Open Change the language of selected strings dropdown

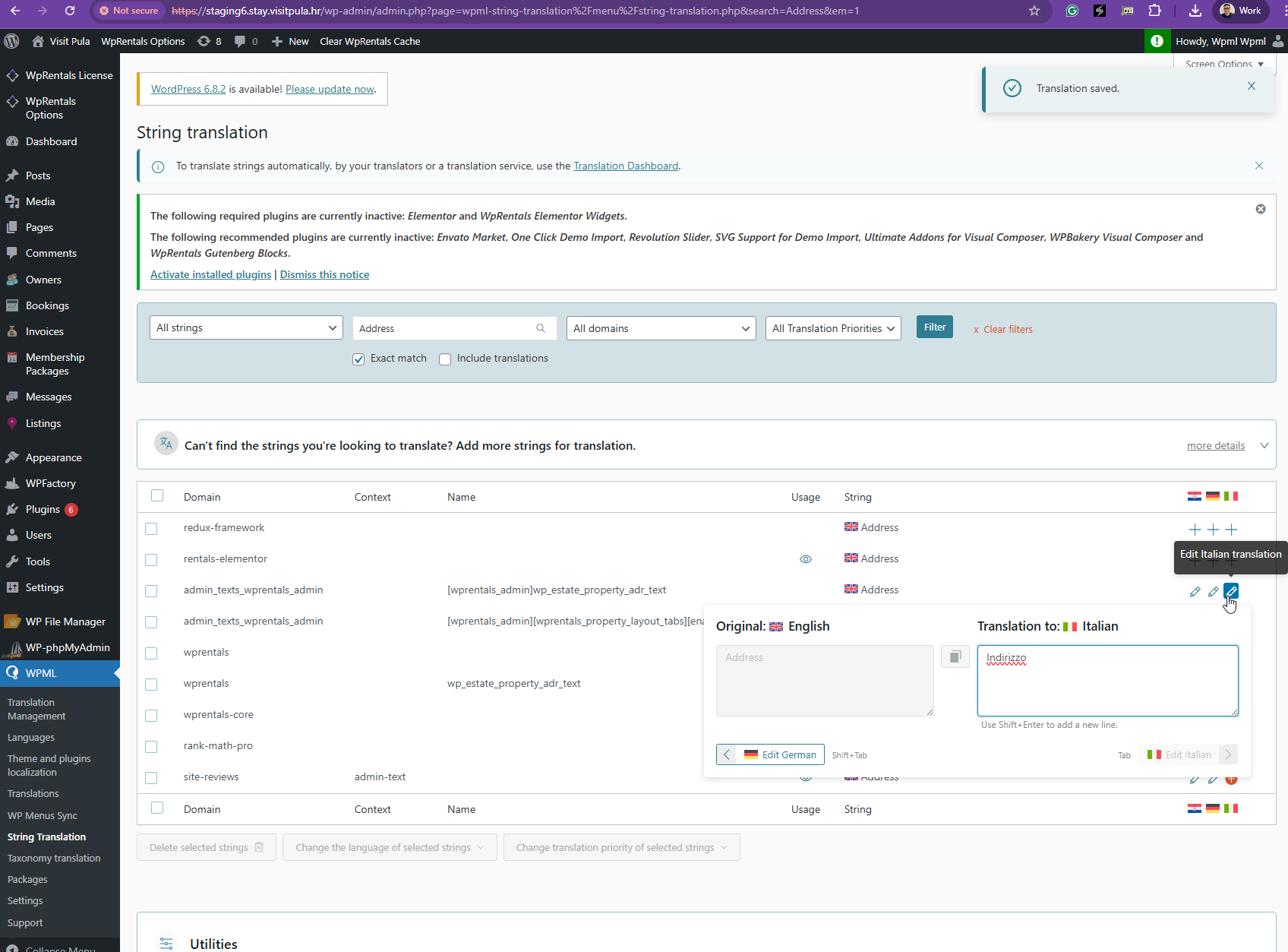click(390, 847)
